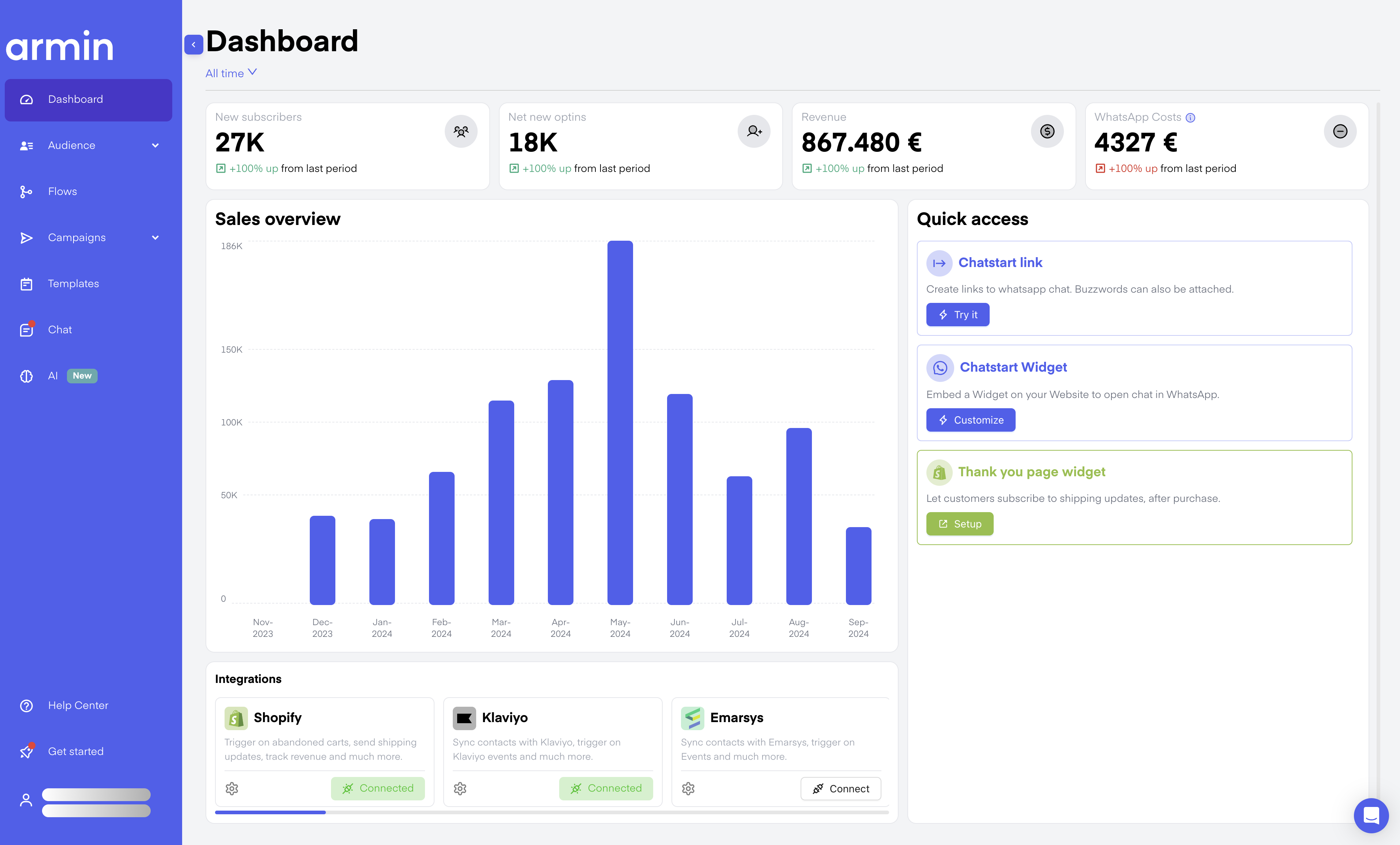Click the Try it button
This screenshot has height=845, width=1400.
pyautogui.click(x=957, y=314)
